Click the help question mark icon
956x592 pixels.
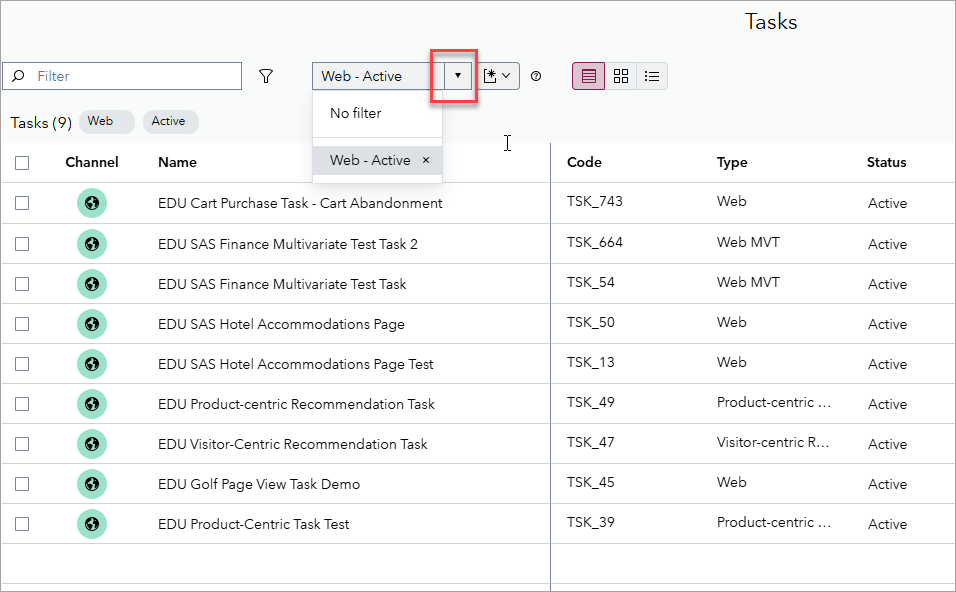coord(536,76)
